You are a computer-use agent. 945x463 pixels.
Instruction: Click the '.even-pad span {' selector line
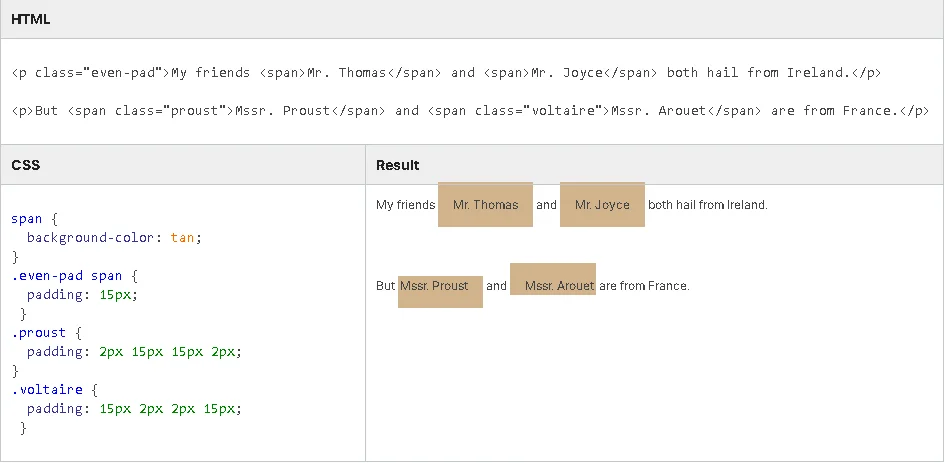pyautogui.click(x=75, y=276)
